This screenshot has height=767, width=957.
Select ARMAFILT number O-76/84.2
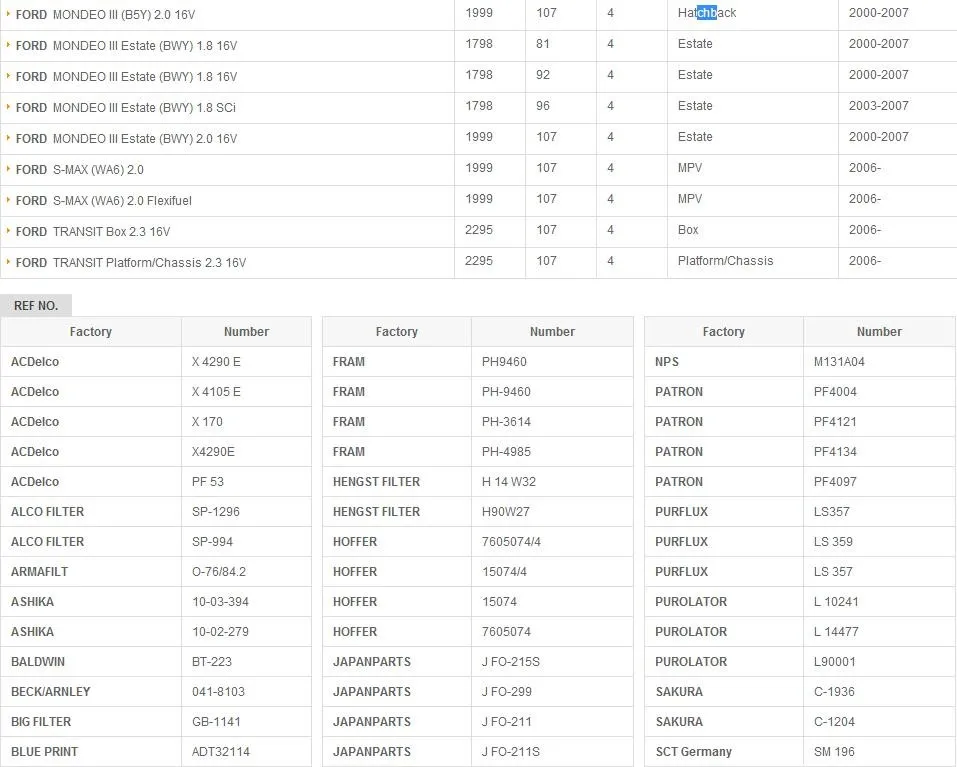coord(218,572)
